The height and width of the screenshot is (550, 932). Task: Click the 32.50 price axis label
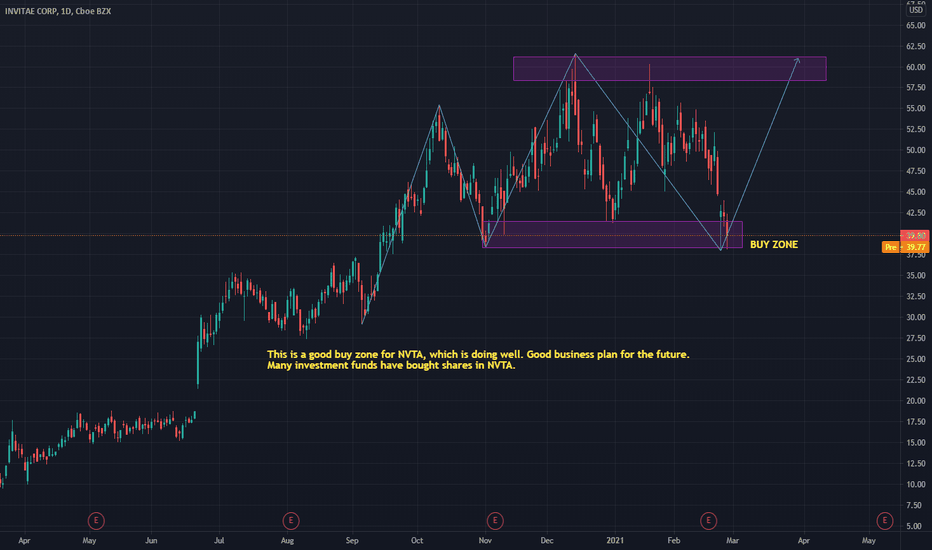click(915, 296)
